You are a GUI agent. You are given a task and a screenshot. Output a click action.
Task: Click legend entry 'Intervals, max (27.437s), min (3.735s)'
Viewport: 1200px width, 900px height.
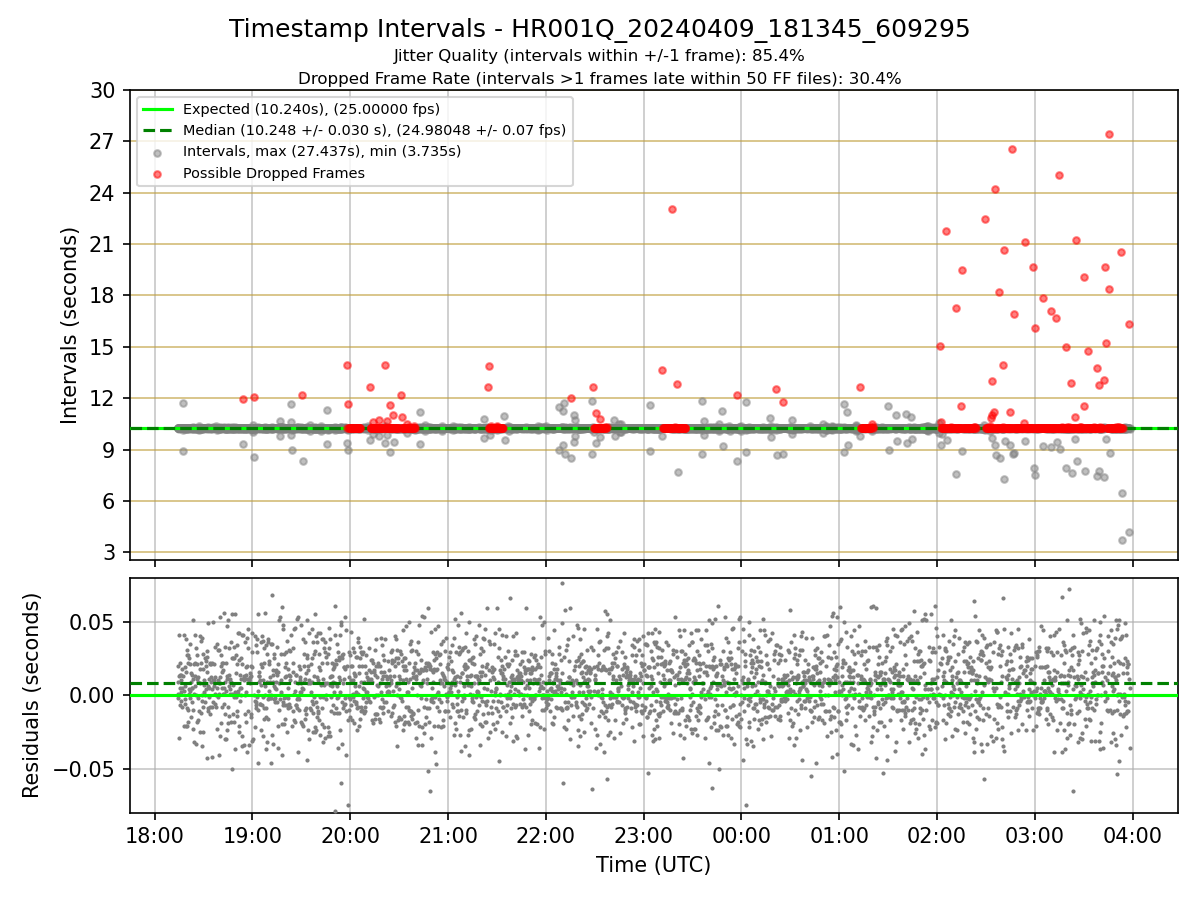coord(322,151)
